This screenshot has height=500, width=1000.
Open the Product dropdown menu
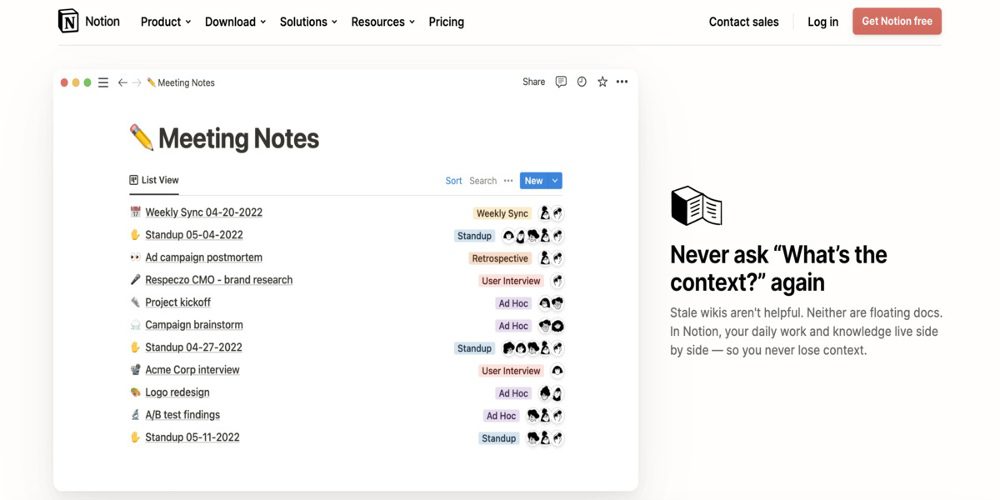point(166,22)
